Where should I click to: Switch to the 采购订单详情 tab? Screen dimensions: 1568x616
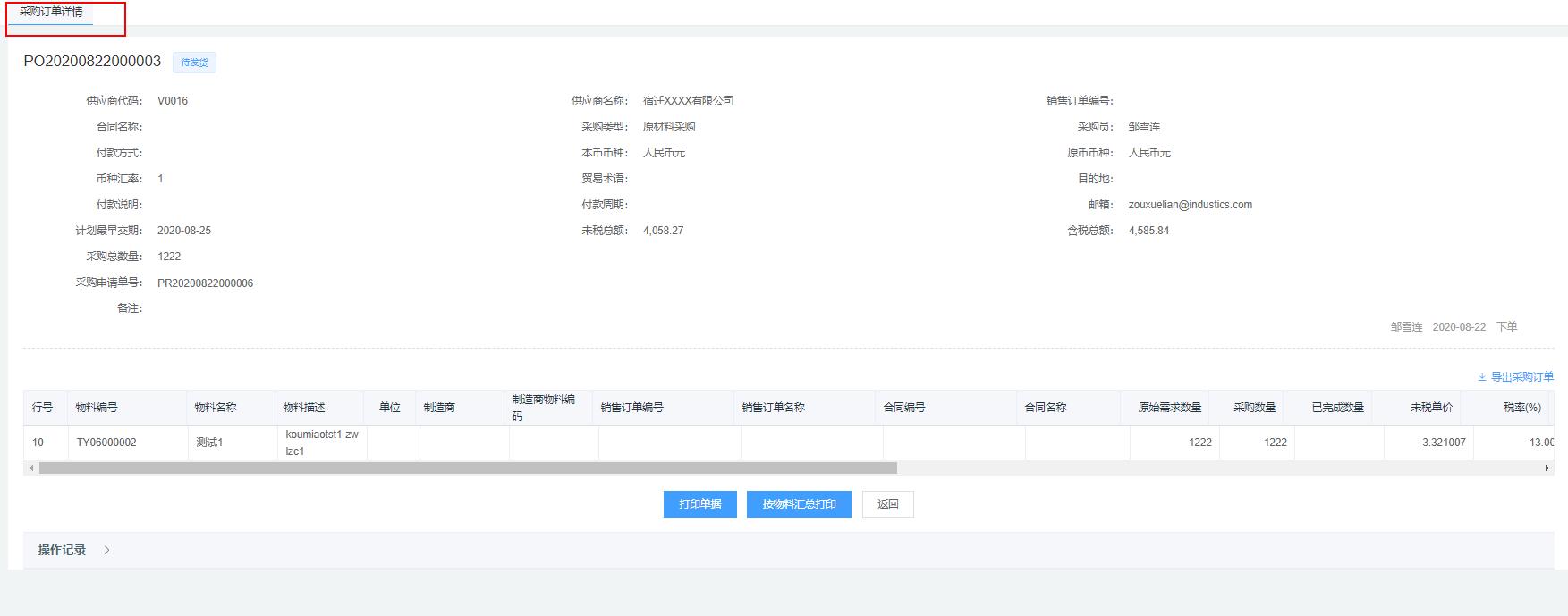point(51,12)
